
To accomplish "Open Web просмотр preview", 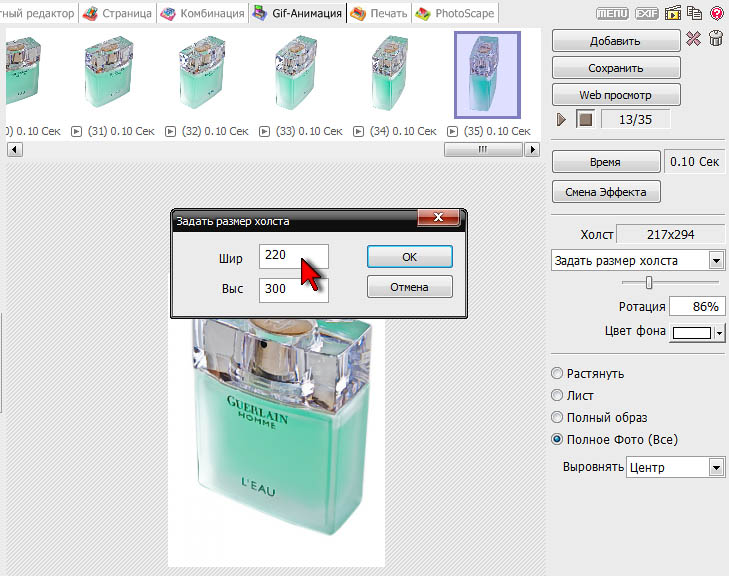I will 616,95.
